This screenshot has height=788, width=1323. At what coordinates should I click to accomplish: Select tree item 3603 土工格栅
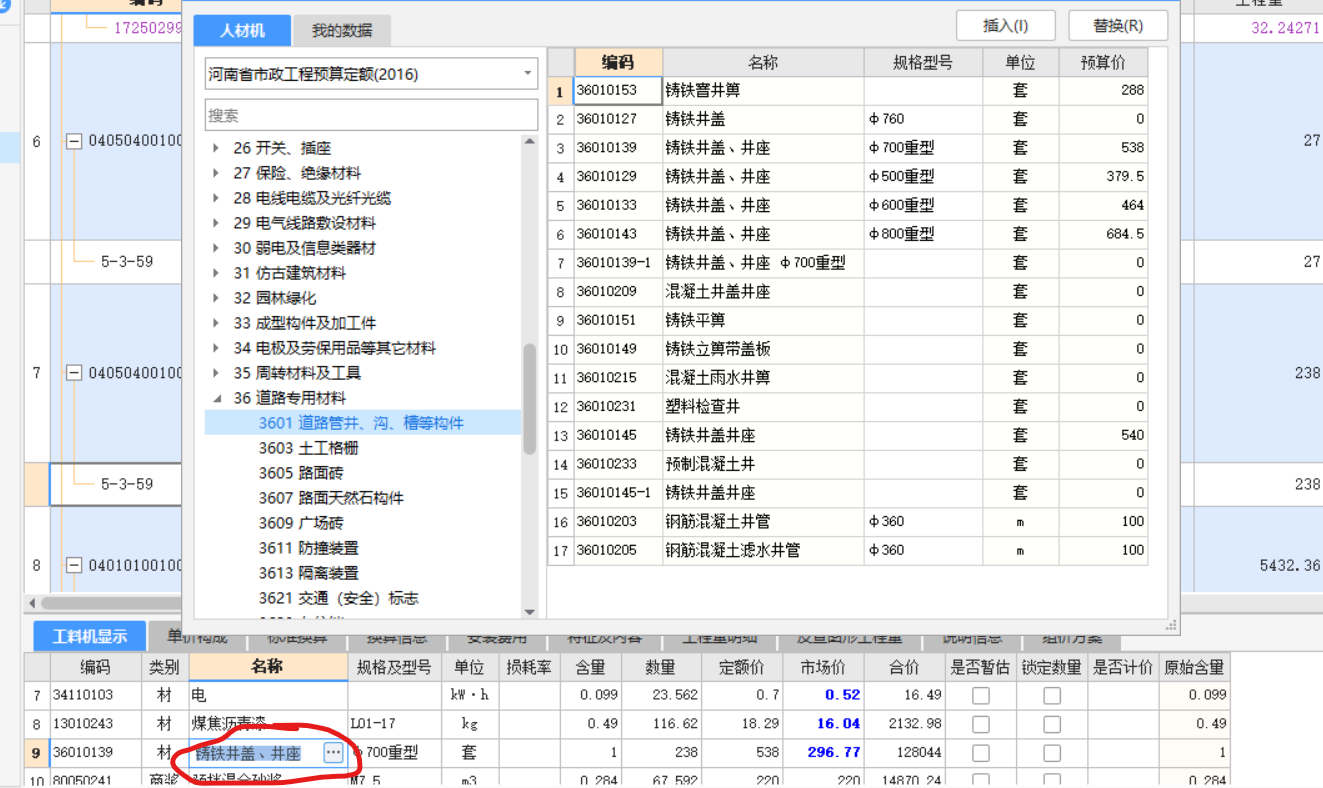309,448
